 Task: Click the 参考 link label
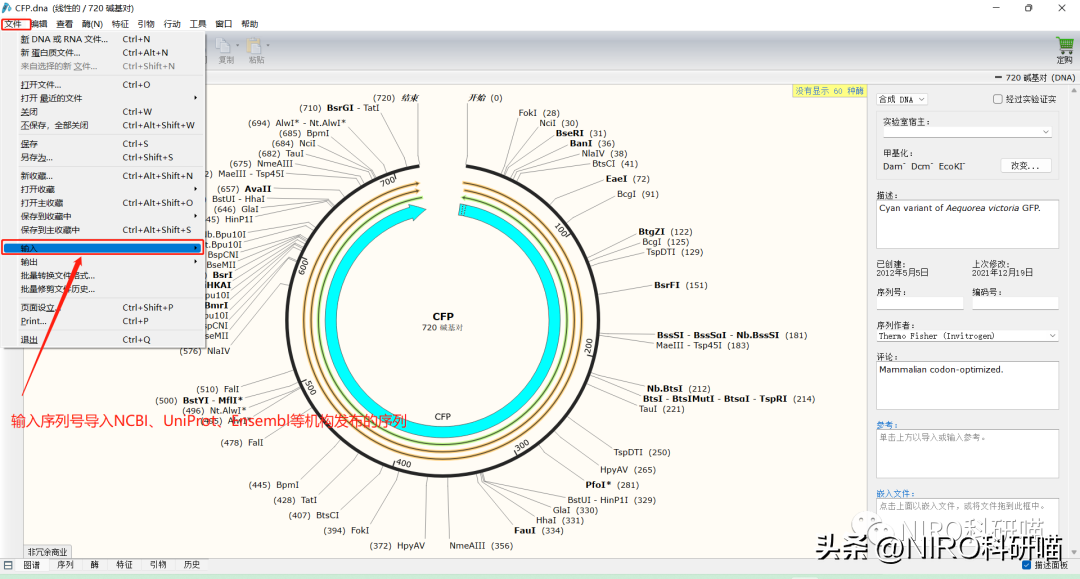point(886,424)
